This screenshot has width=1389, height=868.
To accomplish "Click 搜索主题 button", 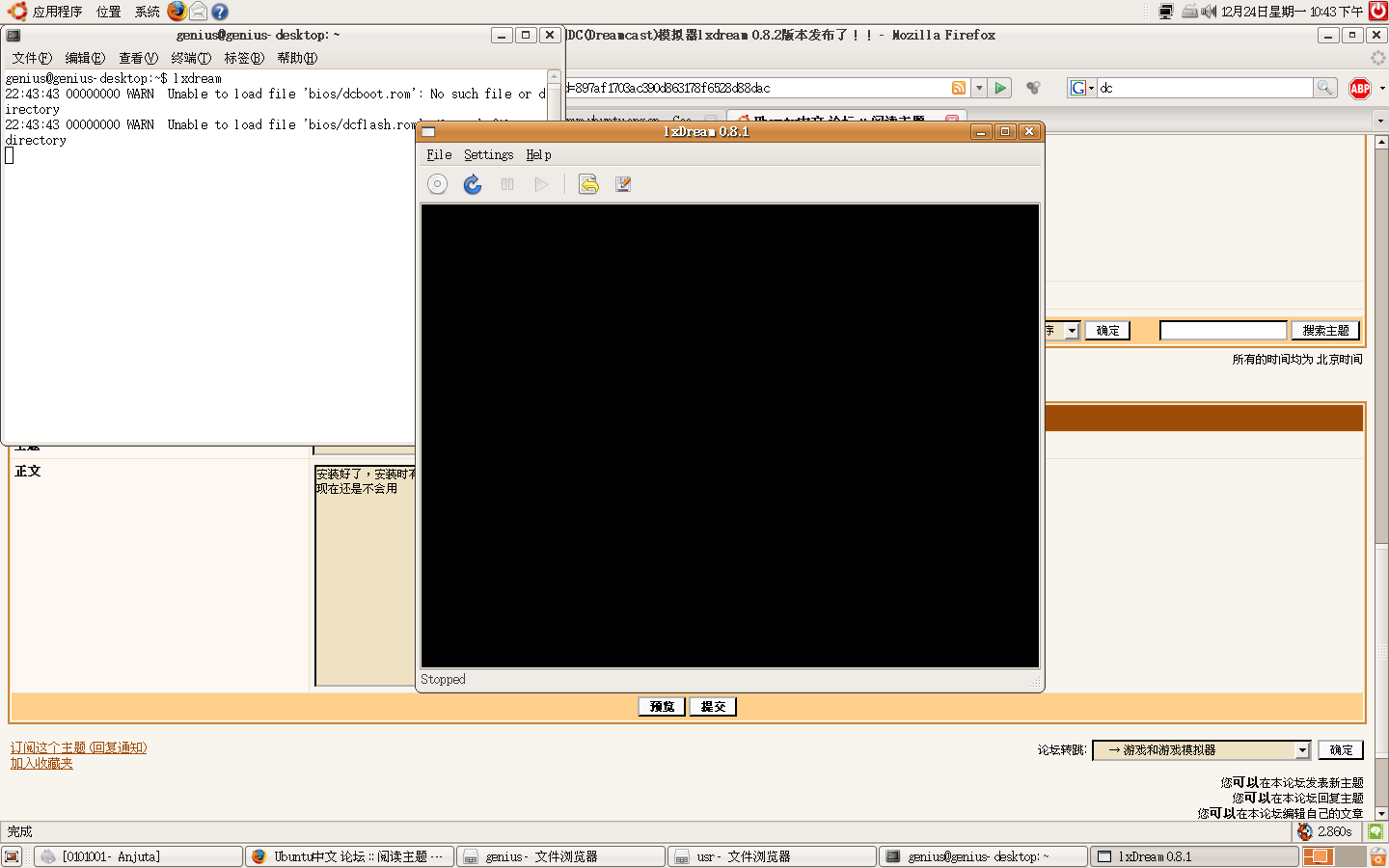I will coord(1325,331).
